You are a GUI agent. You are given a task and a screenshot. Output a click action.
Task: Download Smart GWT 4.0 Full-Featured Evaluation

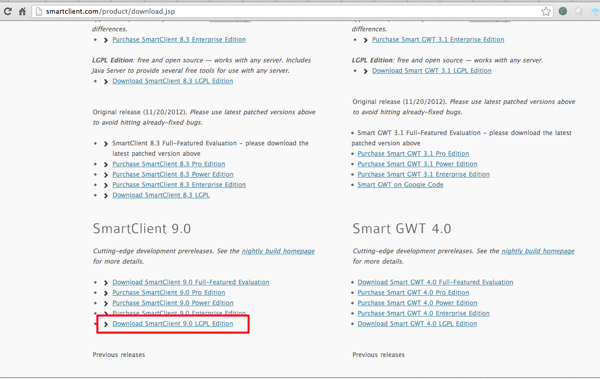[435, 282]
